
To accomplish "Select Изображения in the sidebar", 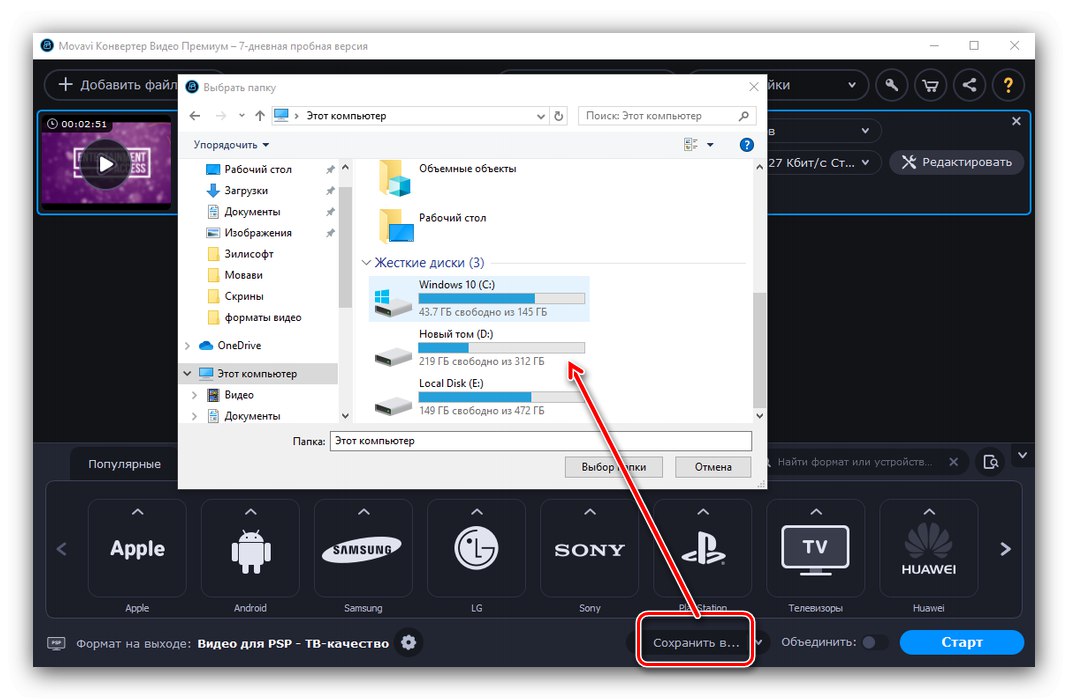I will point(257,233).
